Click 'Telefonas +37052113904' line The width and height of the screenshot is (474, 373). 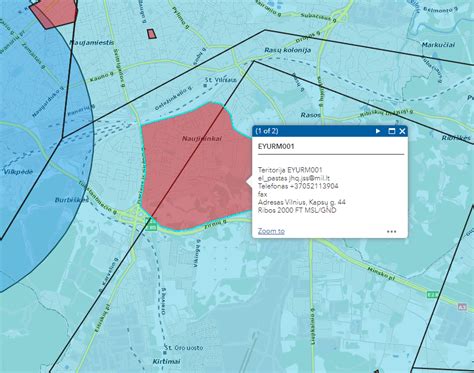pyautogui.click(x=298, y=186)
